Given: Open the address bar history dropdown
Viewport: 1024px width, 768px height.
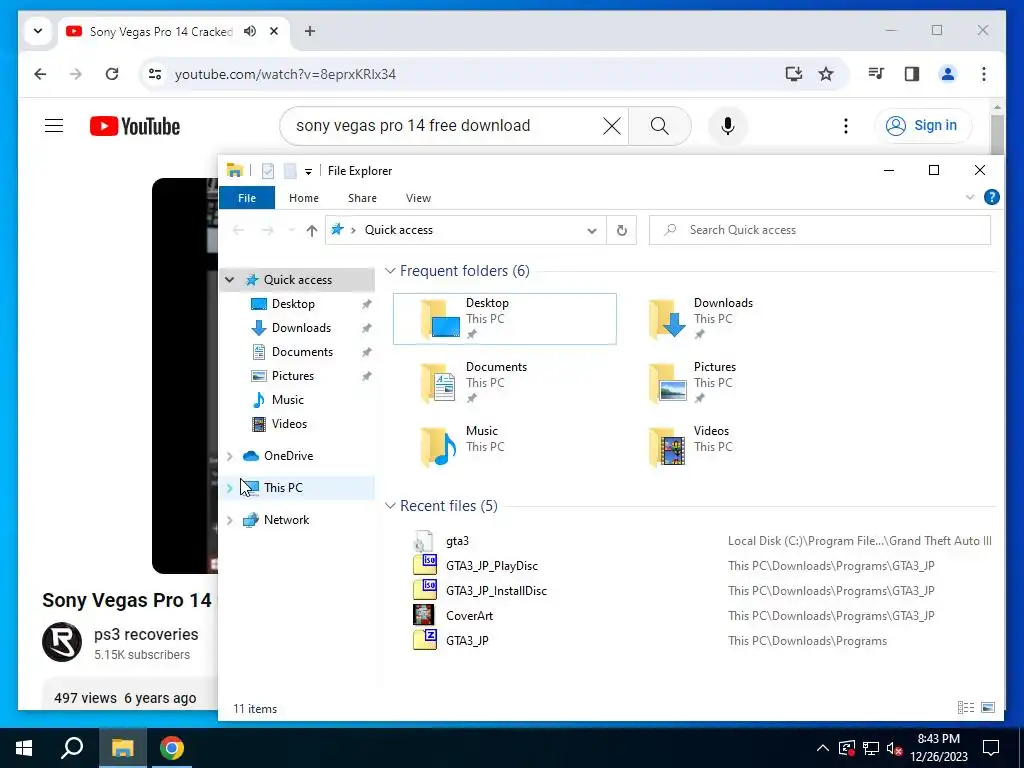Looking at the screenshot, I should (x=592, y=231).
